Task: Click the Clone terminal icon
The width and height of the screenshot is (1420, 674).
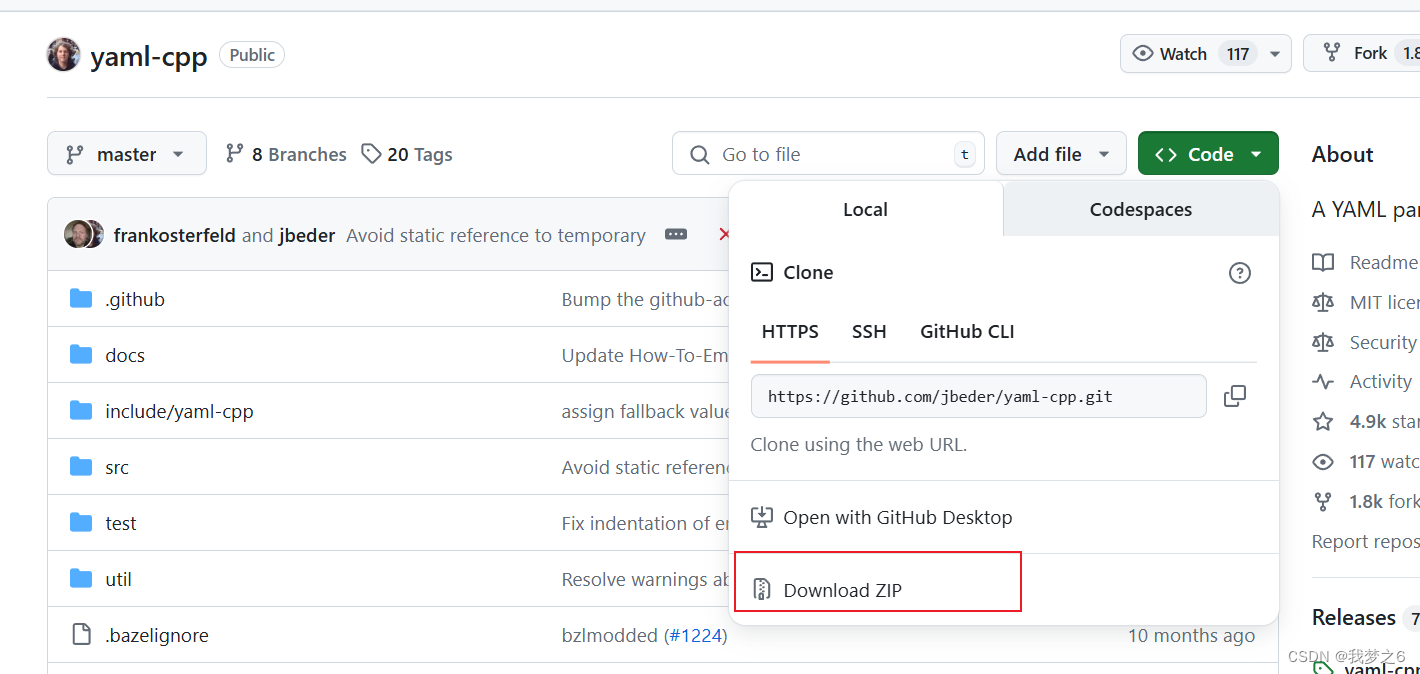Action: pyautogui.click(x=762, y=271)
